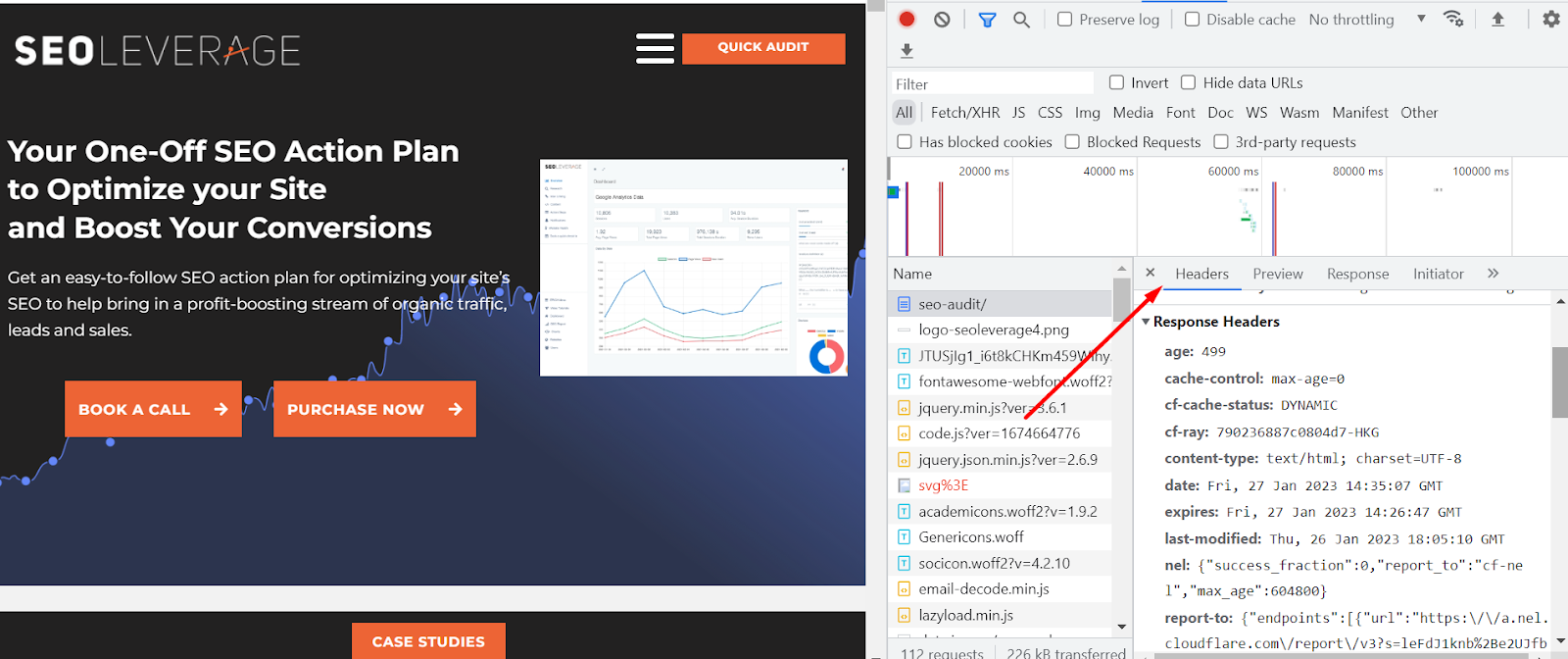Stop recording network log
This screenshot has width=1568, height=659.
[907, 19]
